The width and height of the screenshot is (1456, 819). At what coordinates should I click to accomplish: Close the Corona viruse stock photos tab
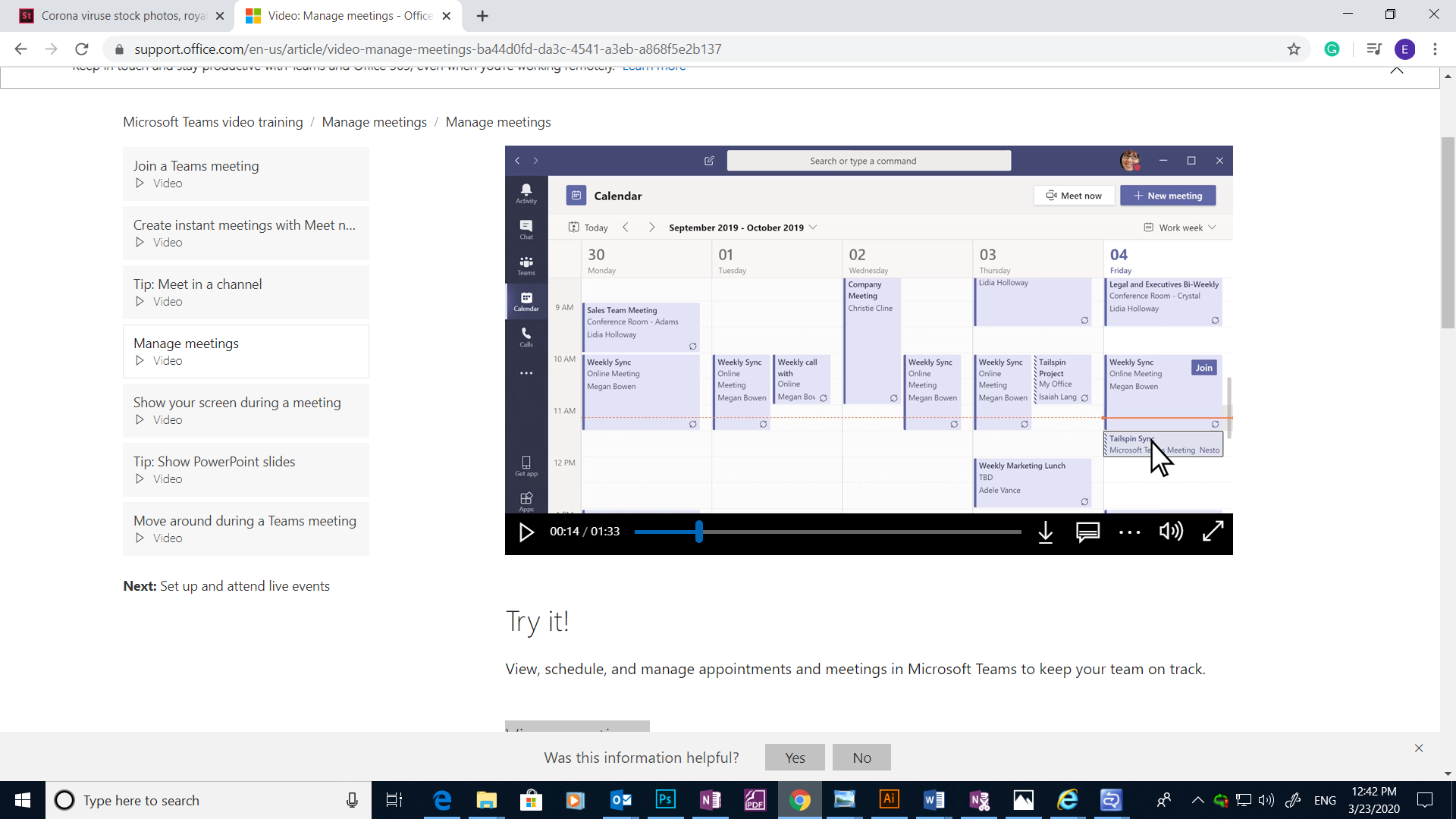(219, 16)
